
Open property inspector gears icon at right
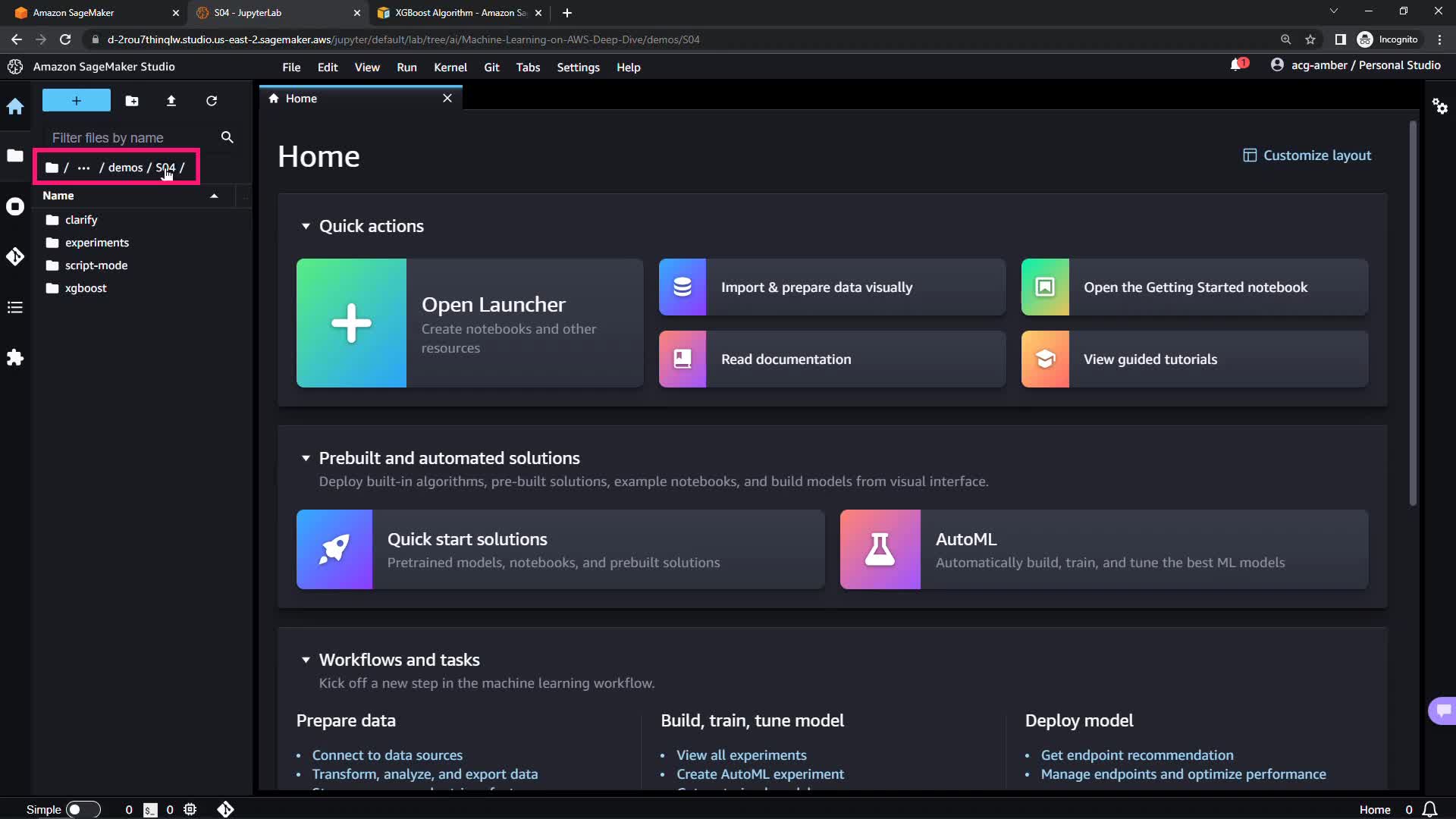1439,106
